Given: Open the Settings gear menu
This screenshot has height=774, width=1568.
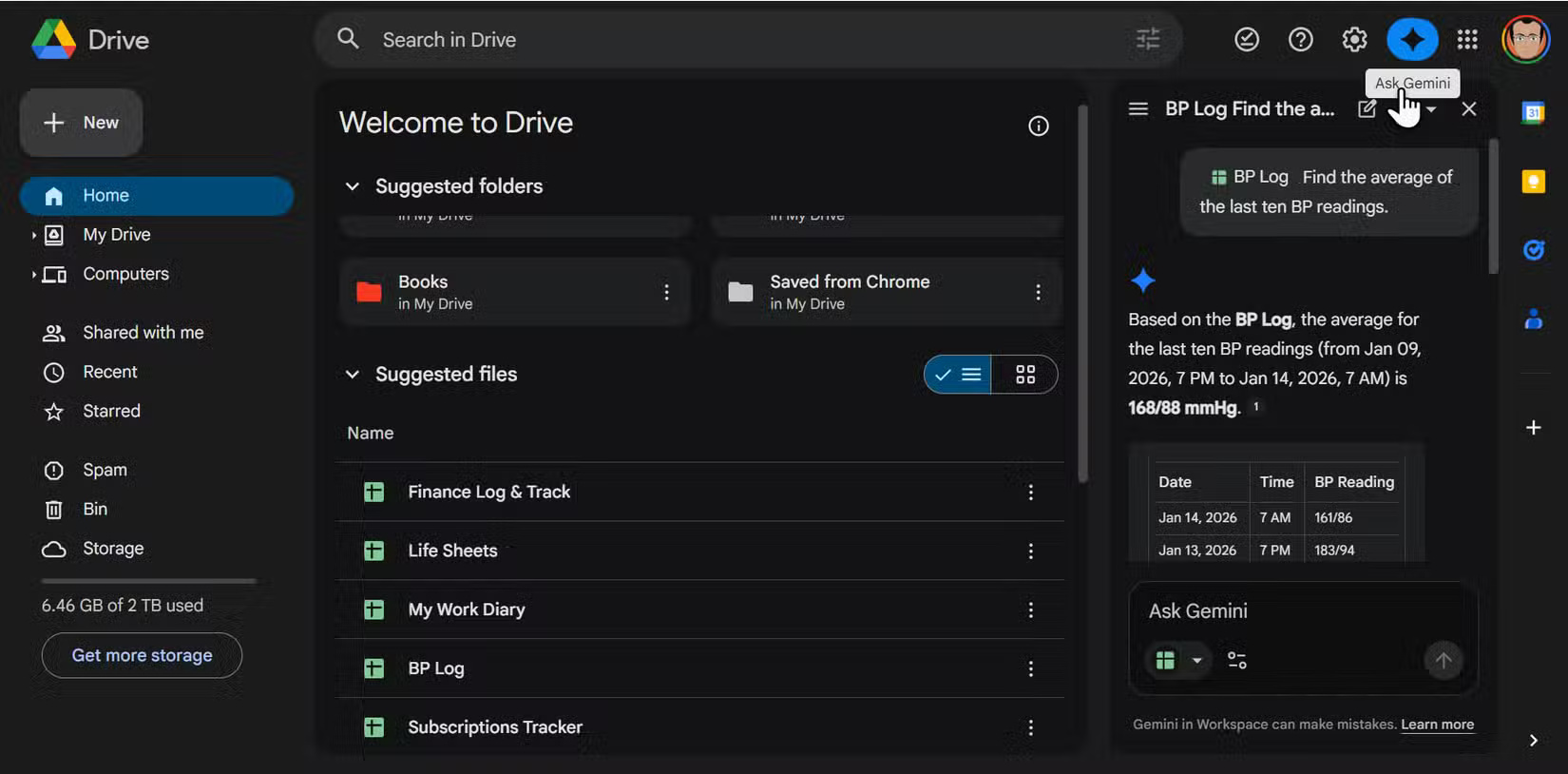Looking at the screenshot, I should 1354,39.
